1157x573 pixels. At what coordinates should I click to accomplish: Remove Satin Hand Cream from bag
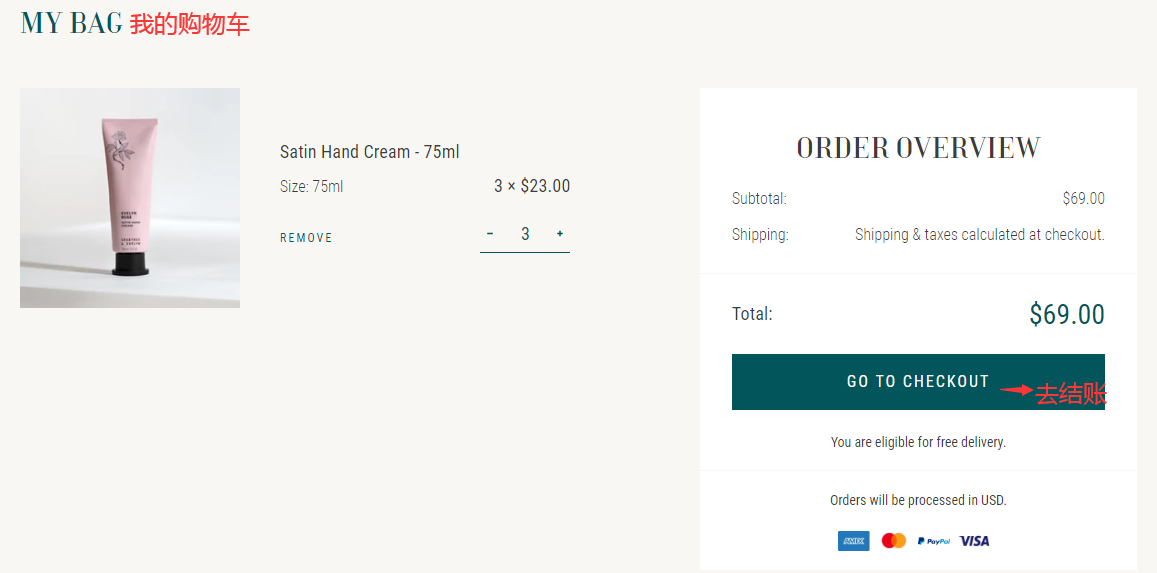(x=306, y=238)
